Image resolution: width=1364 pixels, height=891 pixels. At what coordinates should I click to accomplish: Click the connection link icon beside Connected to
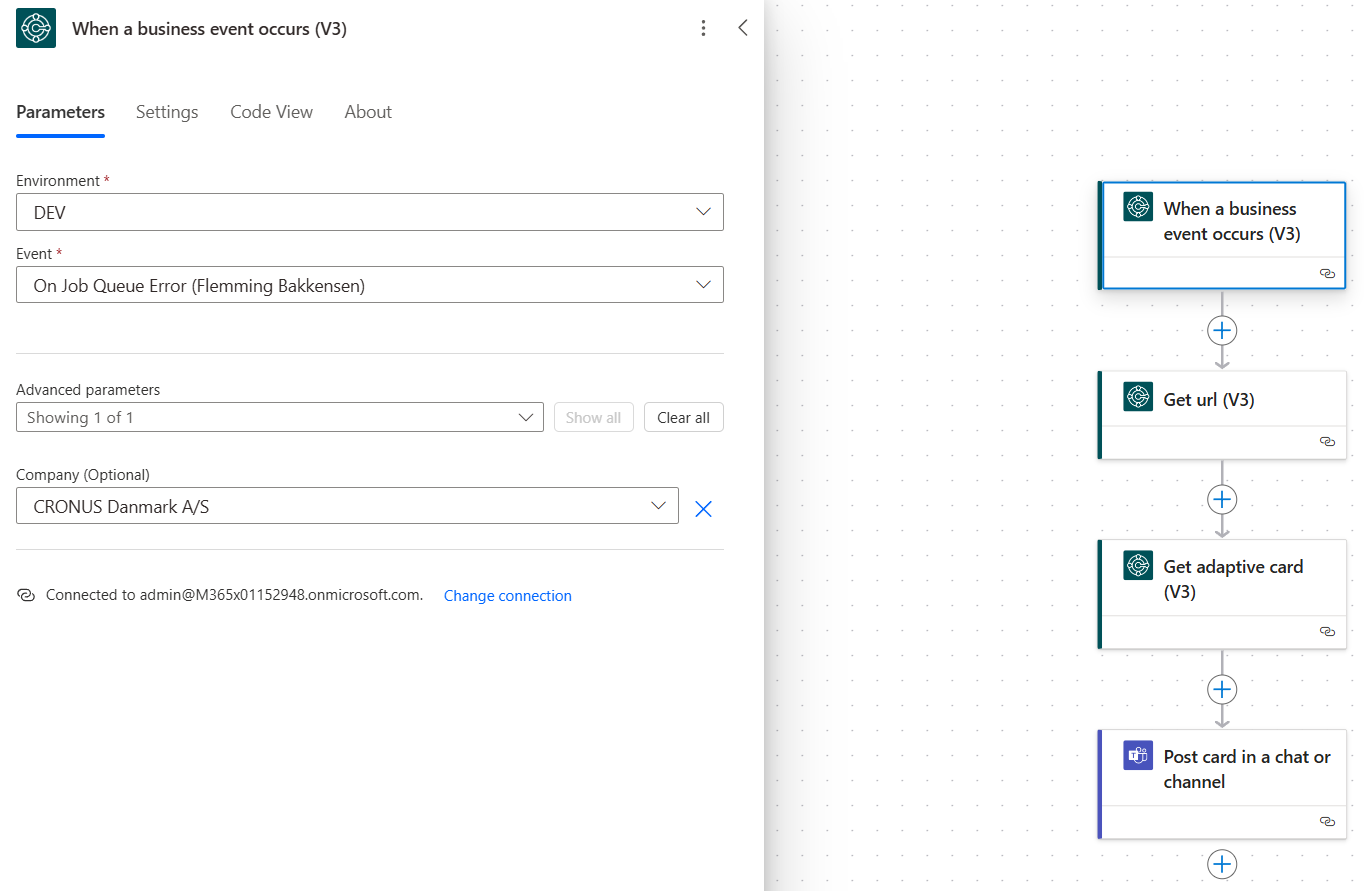(26, 595)
